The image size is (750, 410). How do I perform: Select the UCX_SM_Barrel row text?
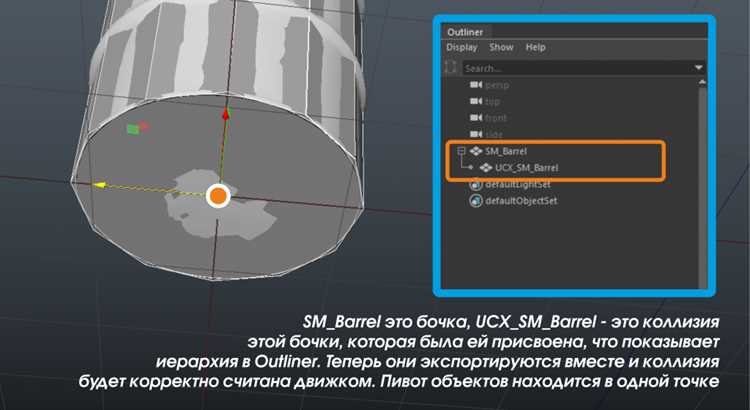527,168
